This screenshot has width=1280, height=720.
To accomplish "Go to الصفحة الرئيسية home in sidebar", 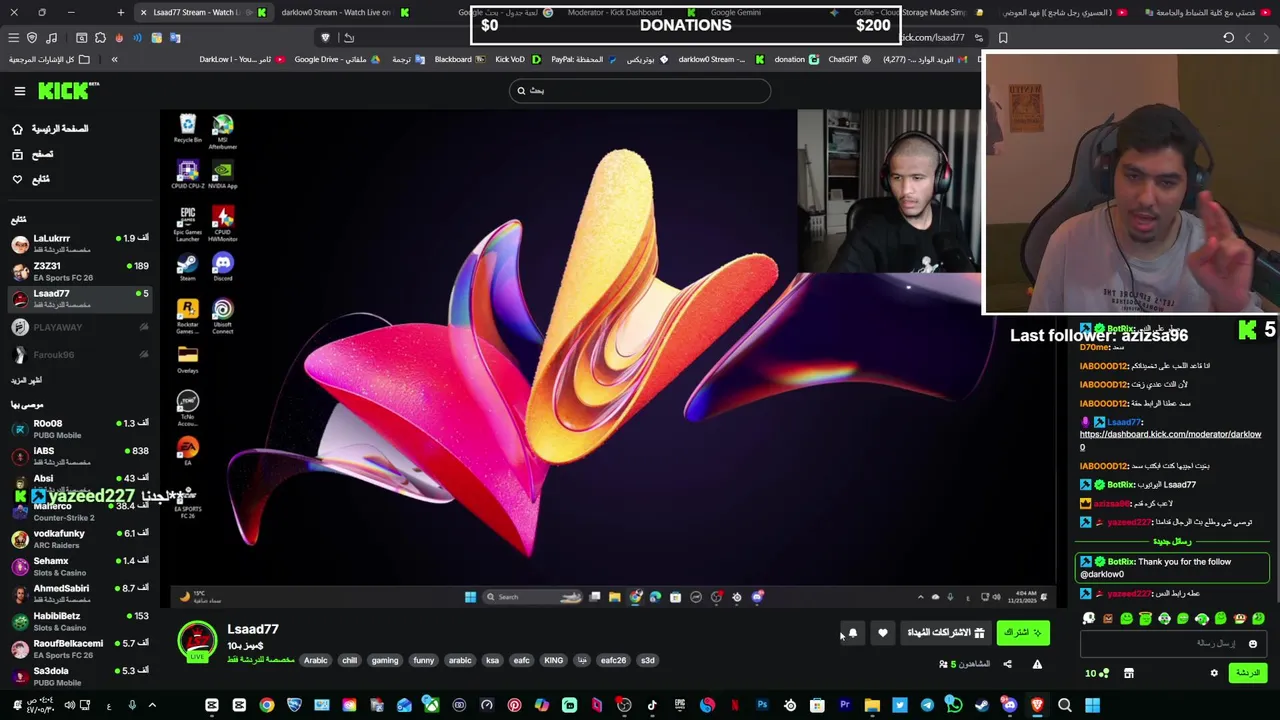I will pyautogui.click(x=50, y=129).
